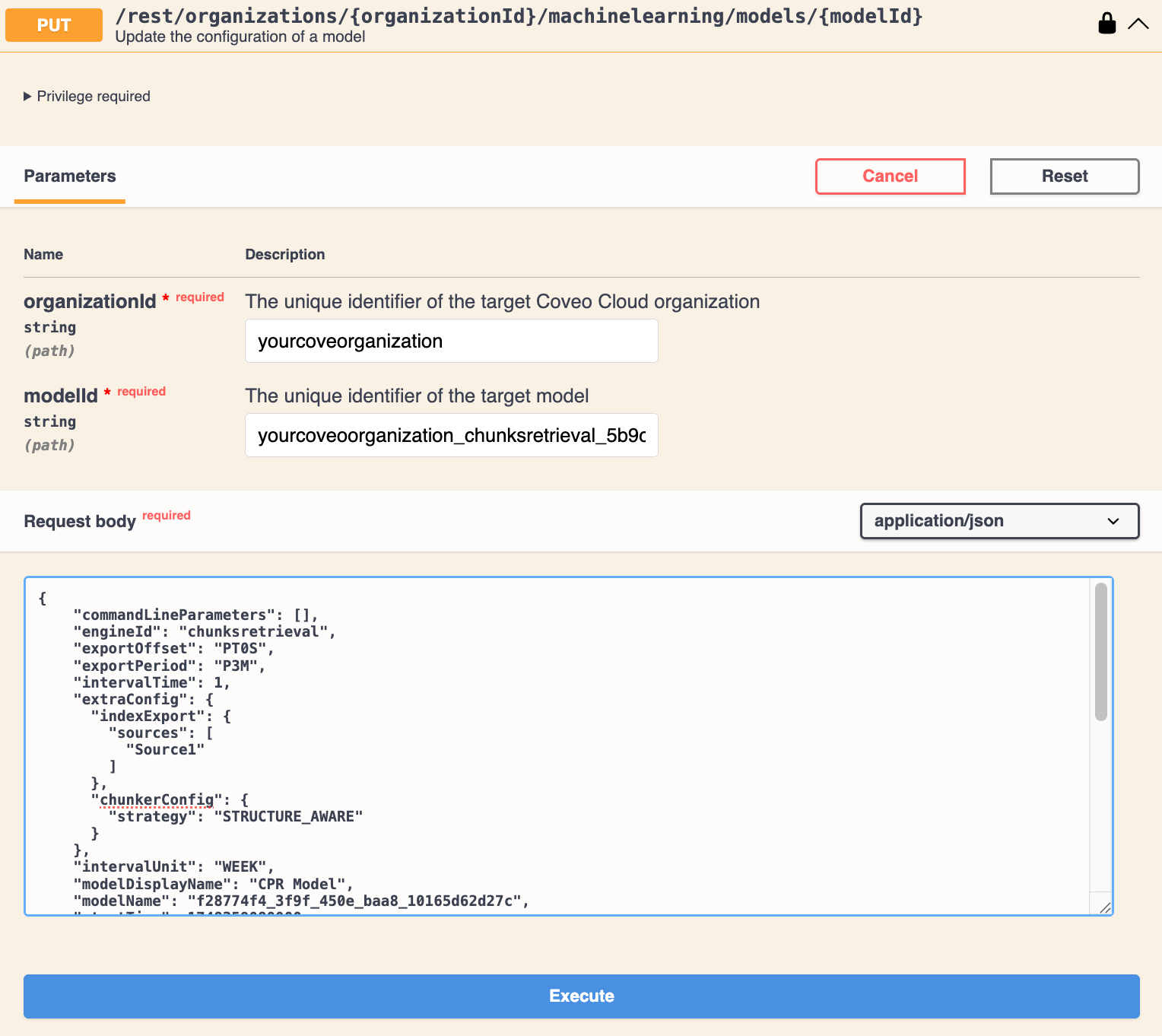Focus the organizationId input field

[x=451, y=342]
